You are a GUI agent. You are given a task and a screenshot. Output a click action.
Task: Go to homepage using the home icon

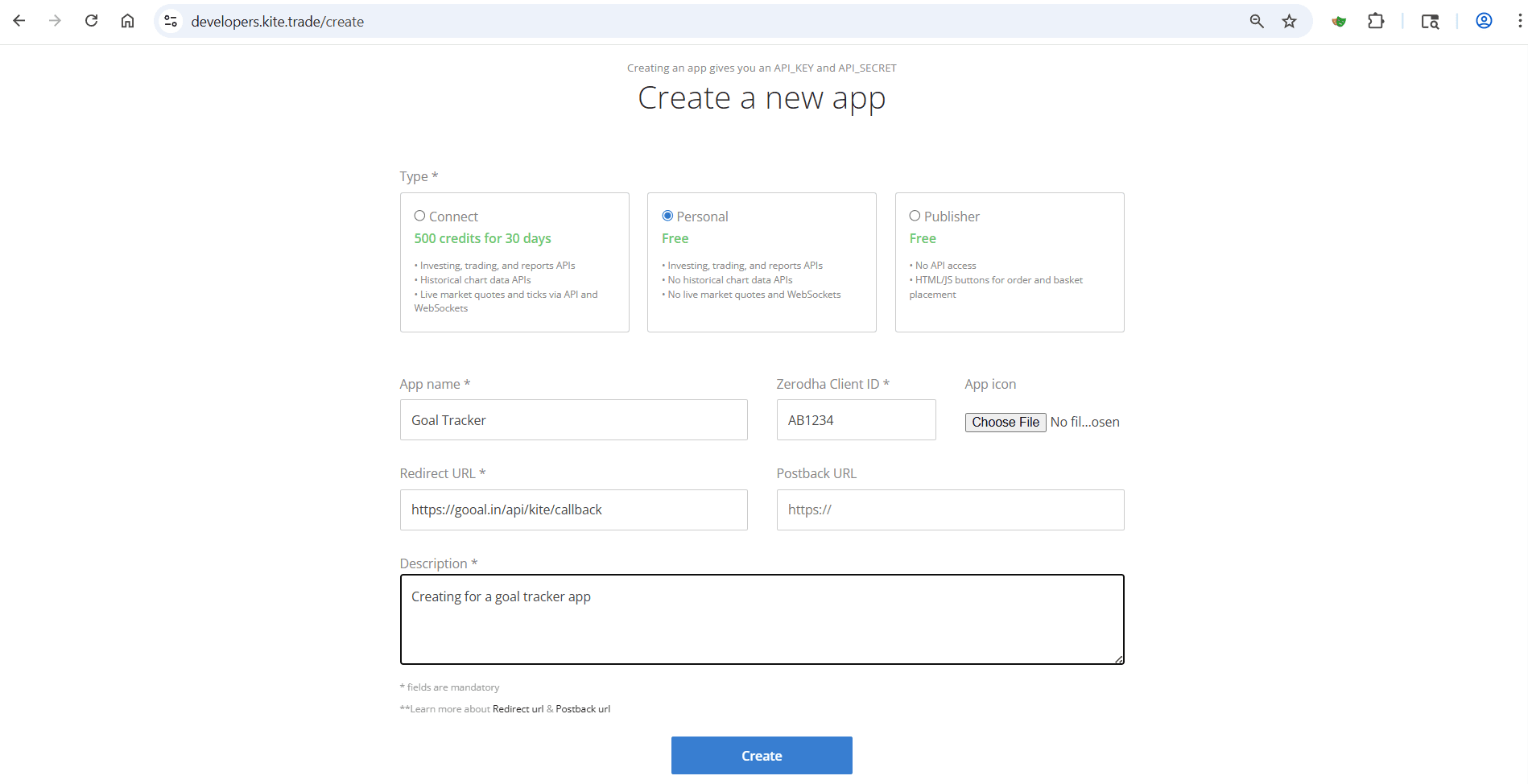[127, 20]
